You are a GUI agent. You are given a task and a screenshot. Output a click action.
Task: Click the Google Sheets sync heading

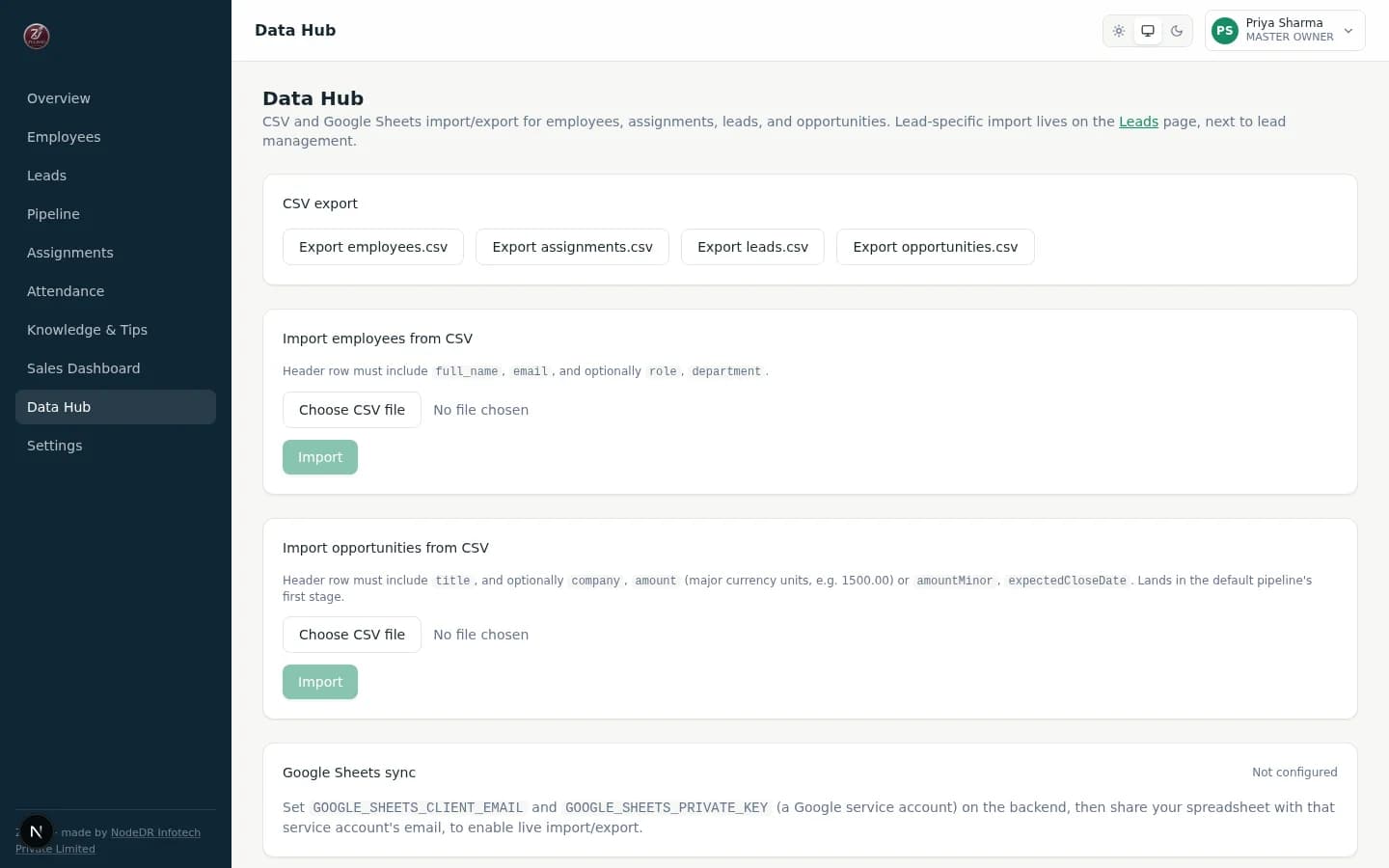[x=349, y=773]
